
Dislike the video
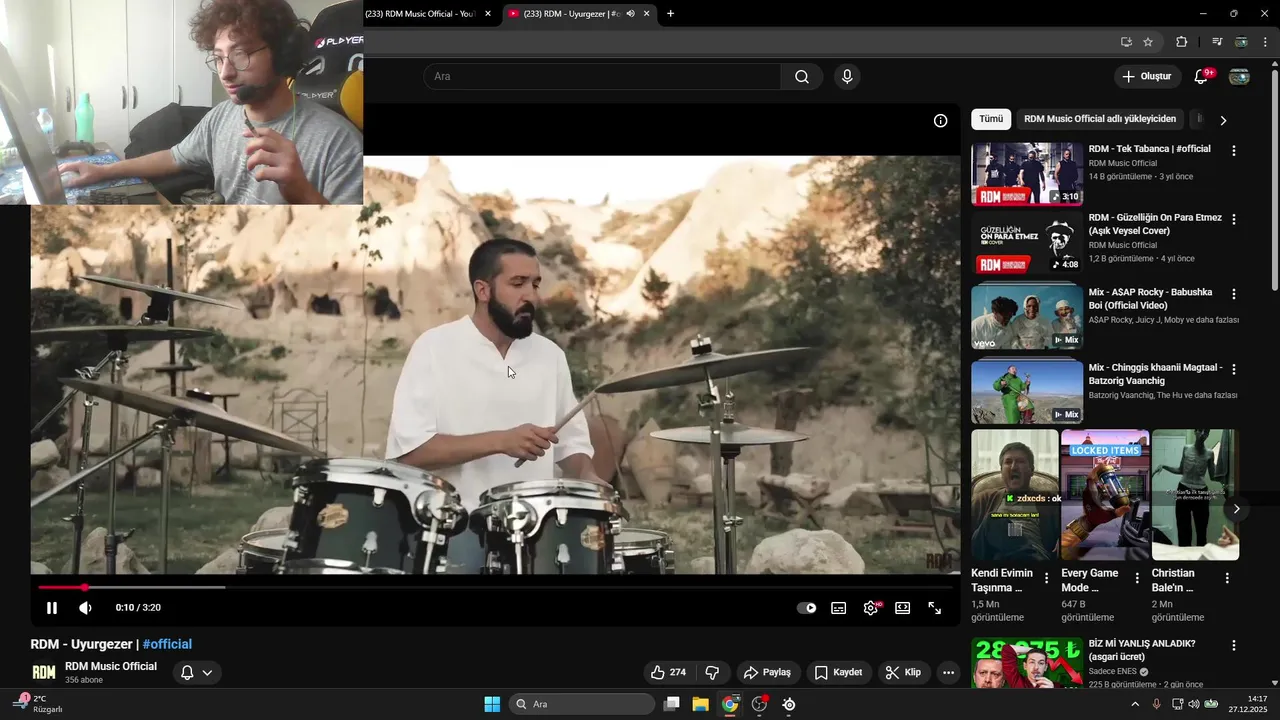(x=712, y=672)
